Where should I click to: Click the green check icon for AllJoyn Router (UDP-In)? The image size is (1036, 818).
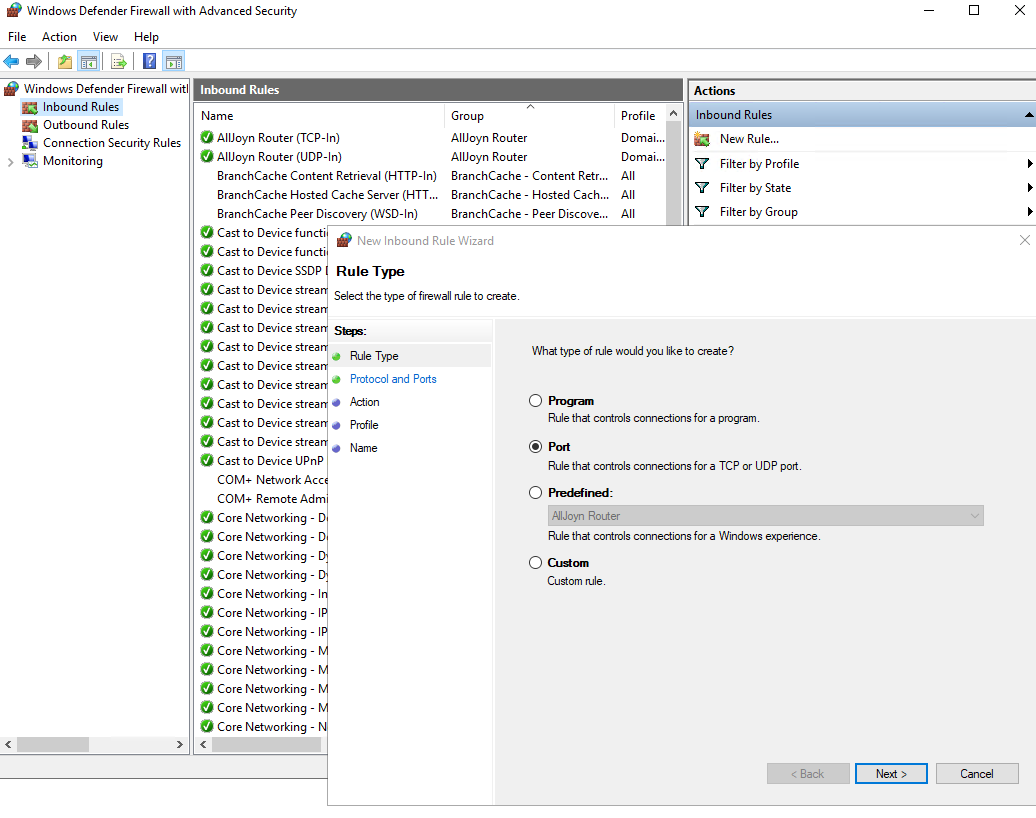click(x=207, y=157)
